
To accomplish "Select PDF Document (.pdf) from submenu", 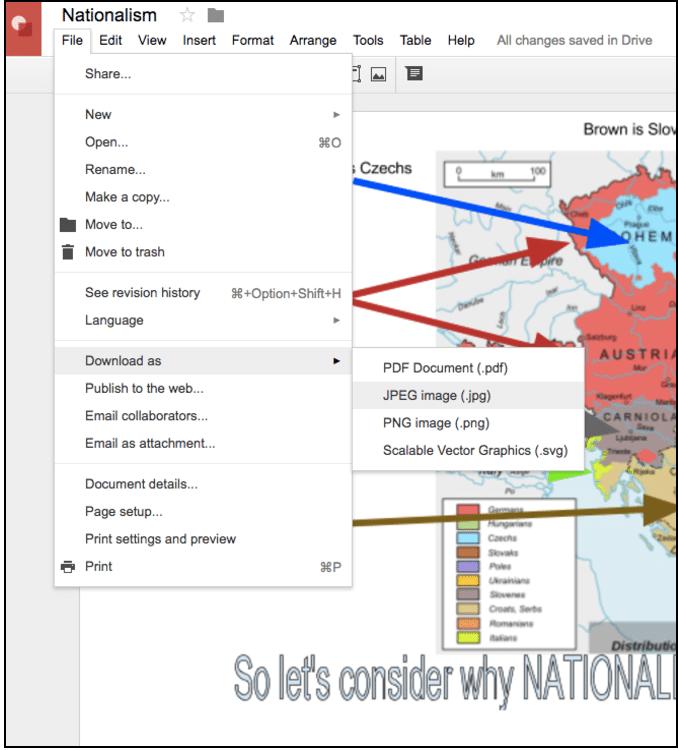I will click(x=445, y=369).
